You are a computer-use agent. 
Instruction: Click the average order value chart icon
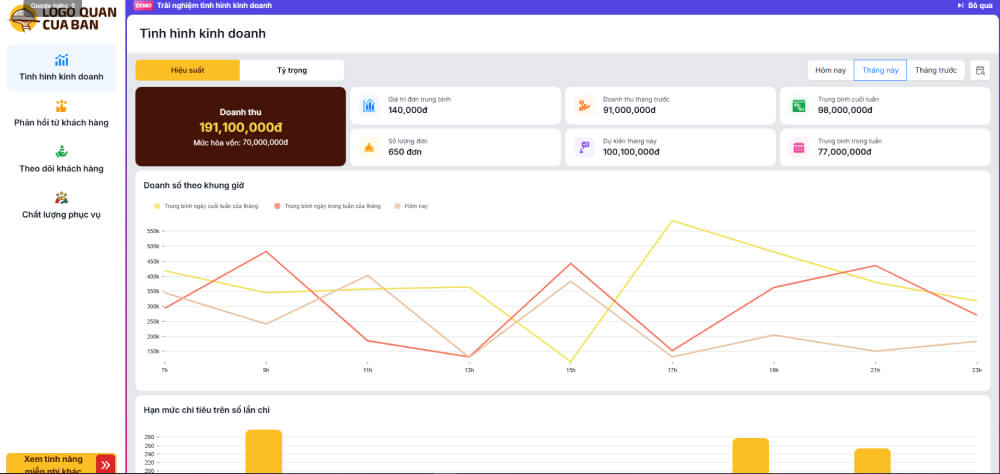click(369, 105)
